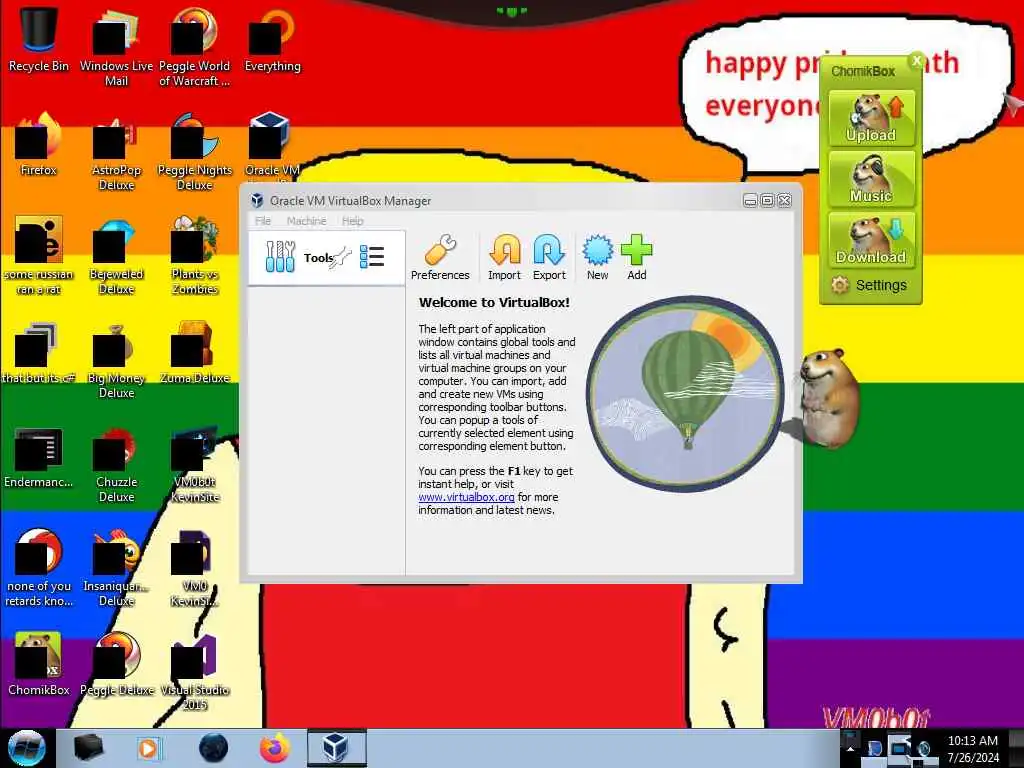1024x768 pixels.
Task: Open Preferences in VirtualBox toolbar
Action: (x=440, y=257)
